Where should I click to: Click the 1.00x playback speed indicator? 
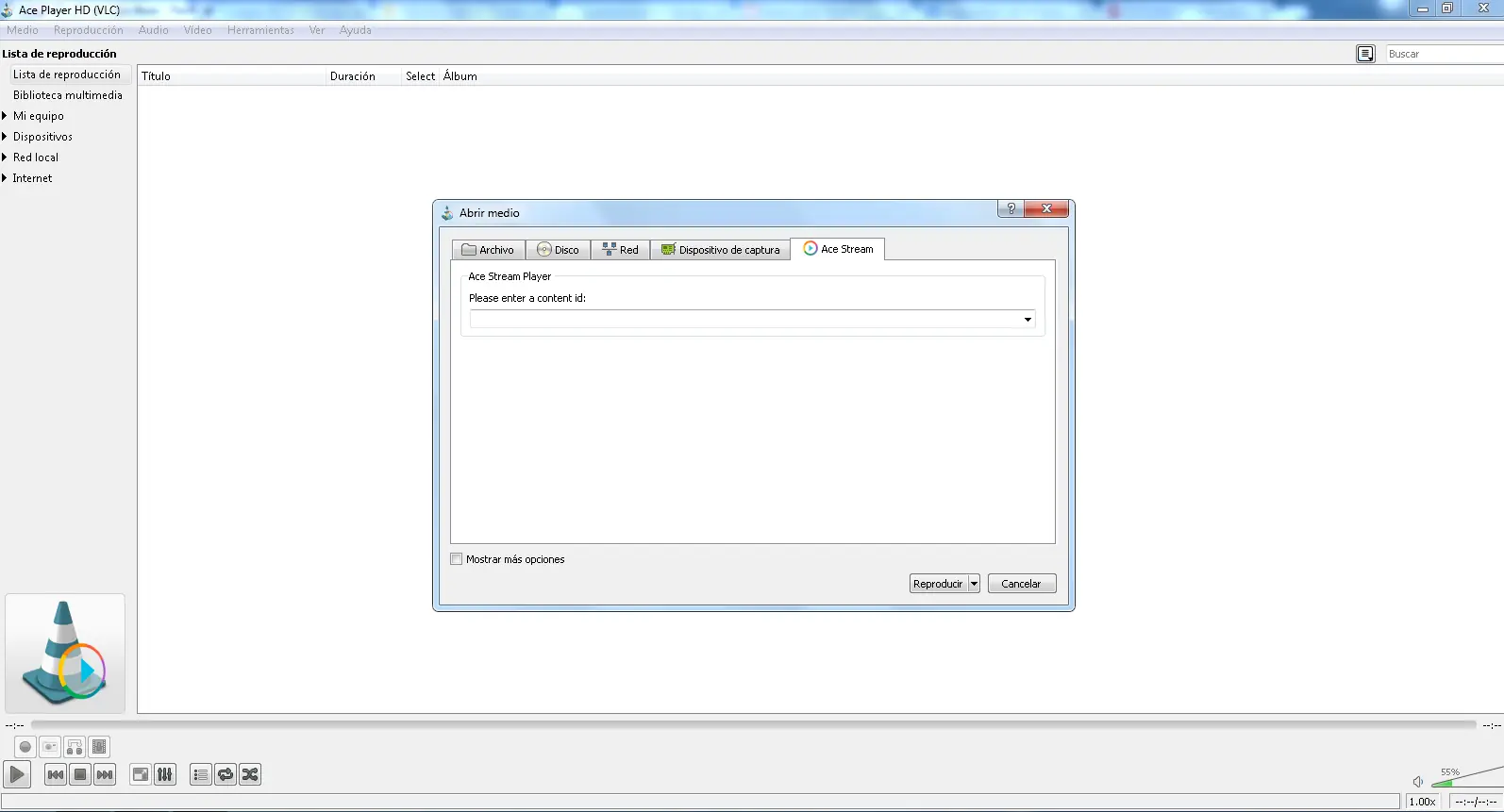[1422, 802]
